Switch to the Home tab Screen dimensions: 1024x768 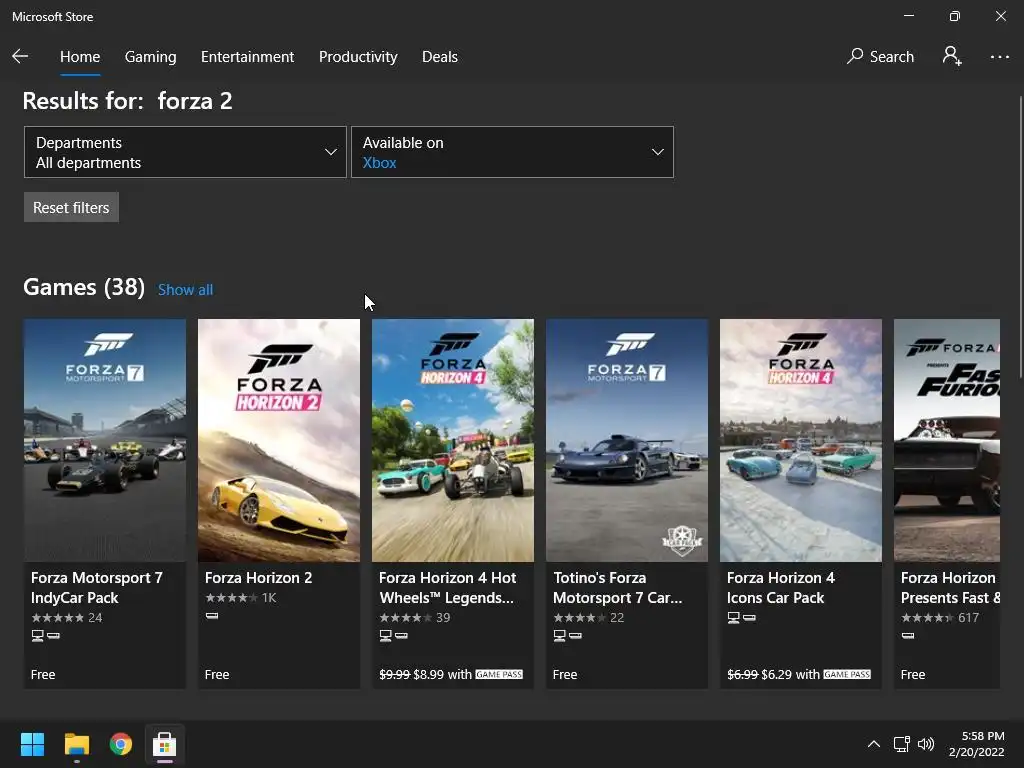(80, 57)
